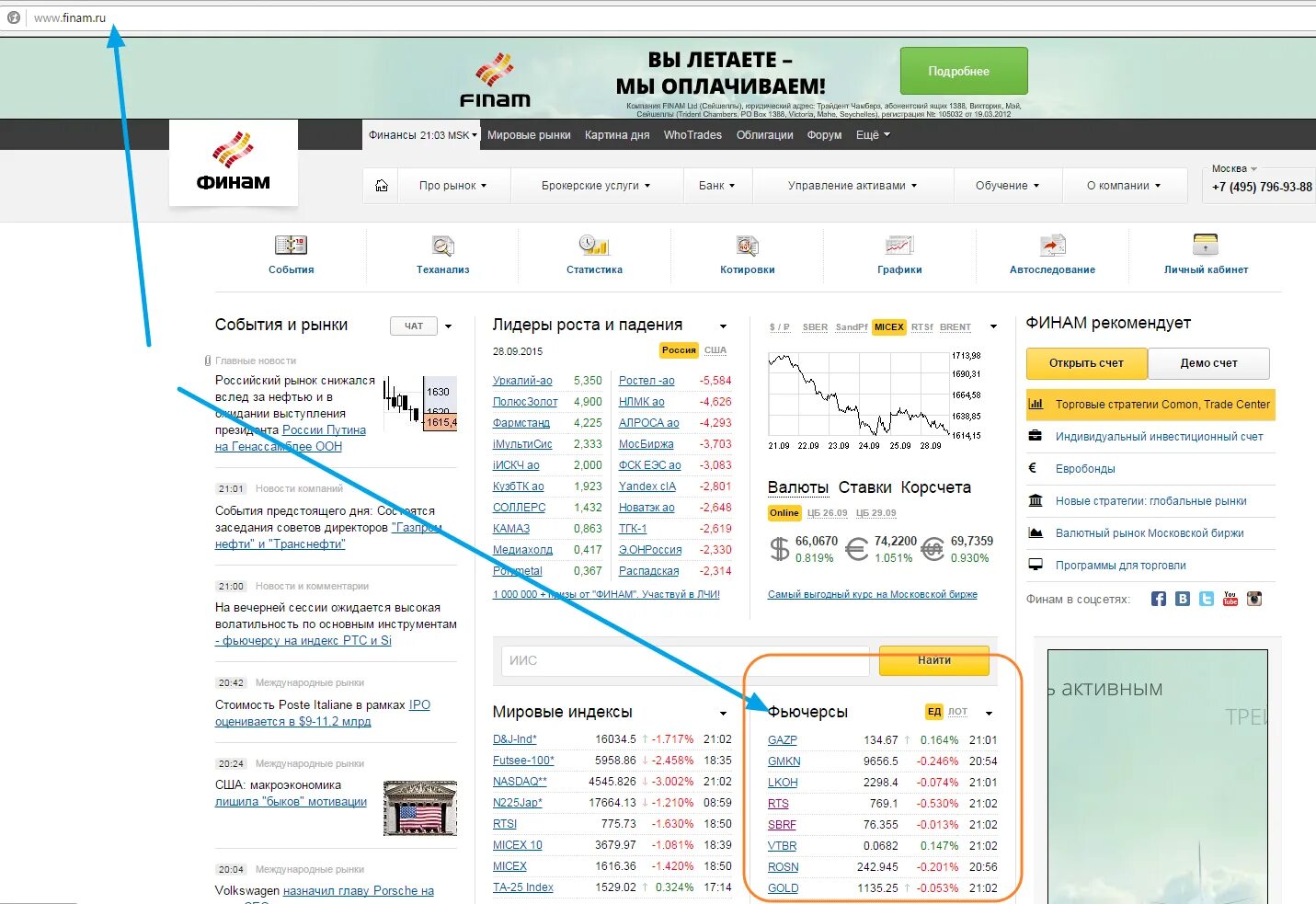Expand the Фьючерсы panel arrow
1316x904 pixels.
coord(990,713)
